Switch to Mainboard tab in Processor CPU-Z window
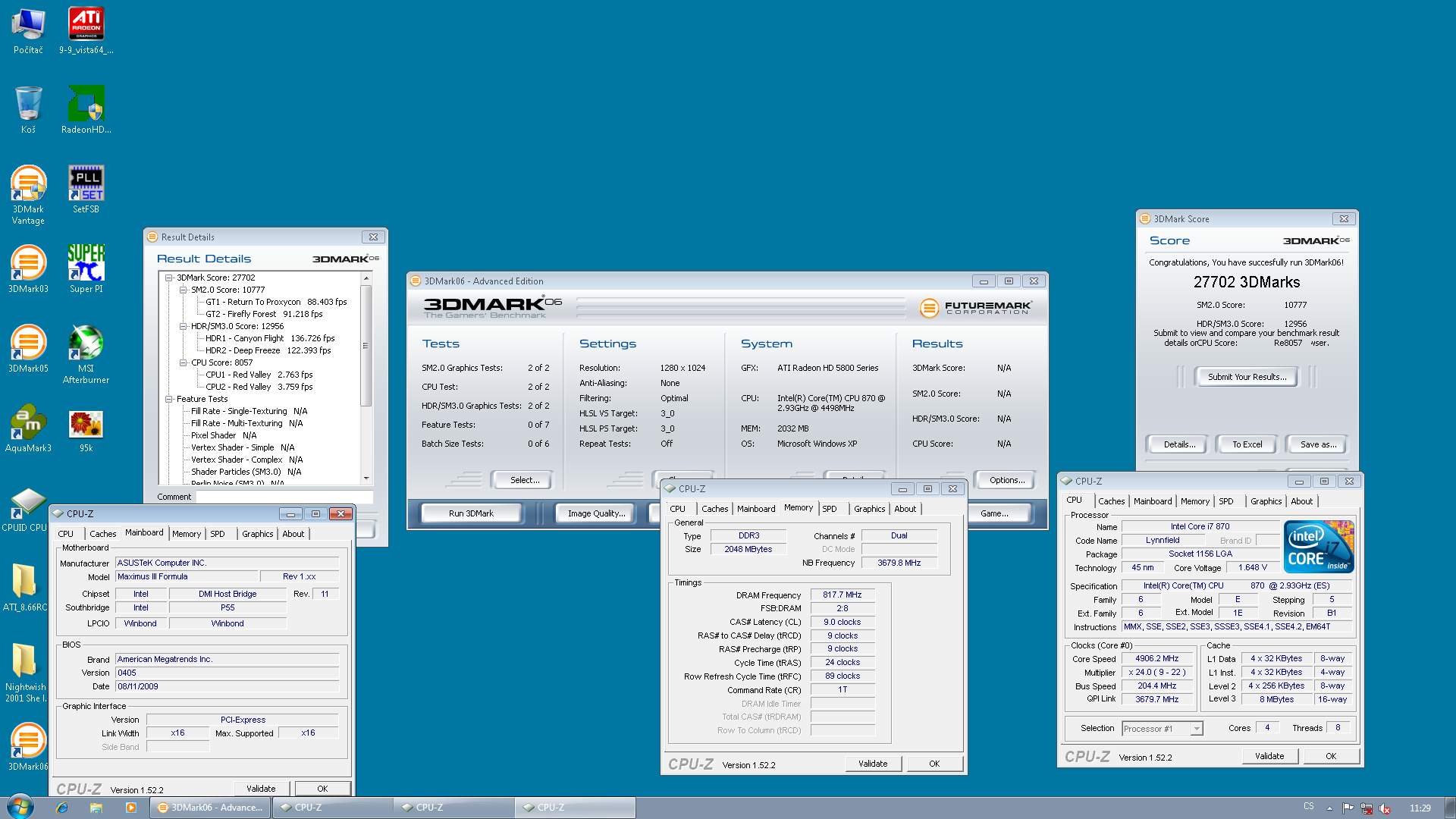 coord(1153,501)
